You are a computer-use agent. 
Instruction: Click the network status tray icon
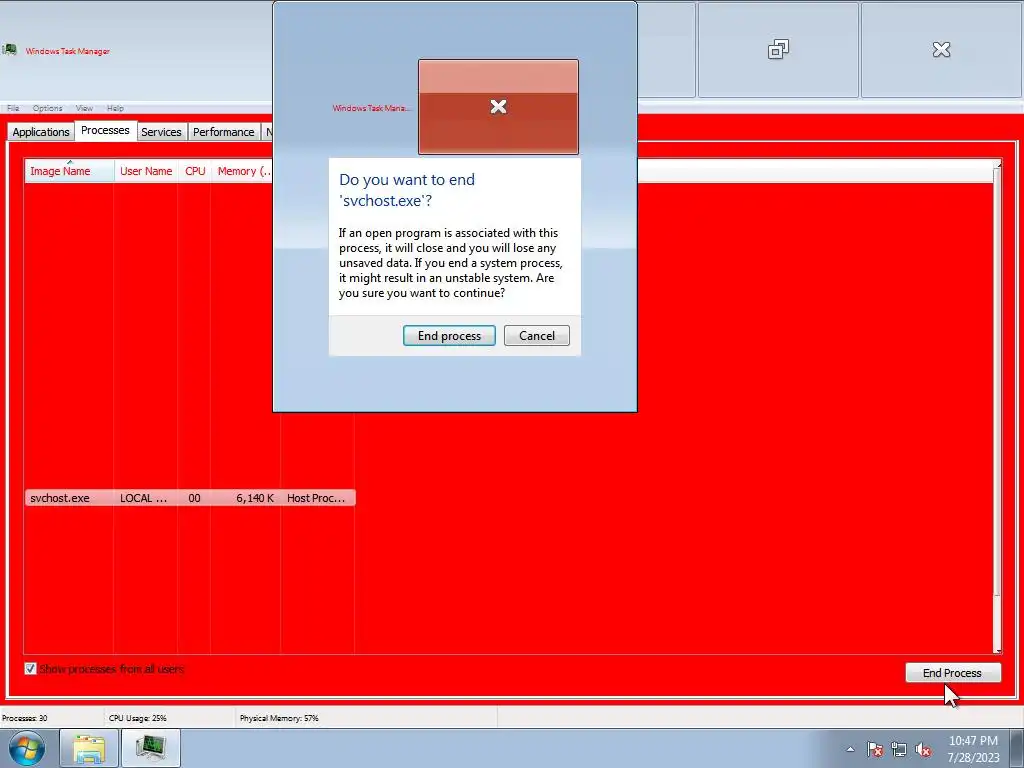(x=899, y=749)
